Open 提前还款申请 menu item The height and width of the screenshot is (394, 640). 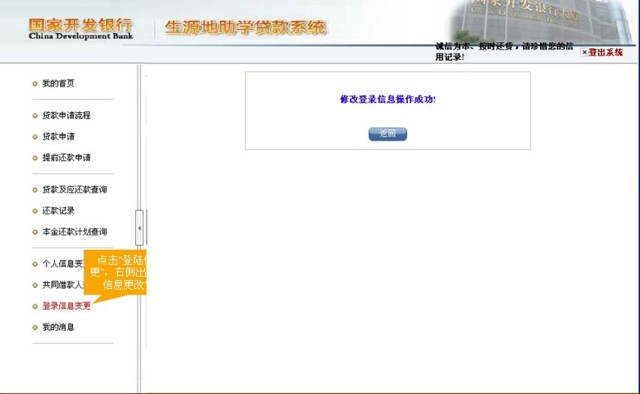click(67, 158)
